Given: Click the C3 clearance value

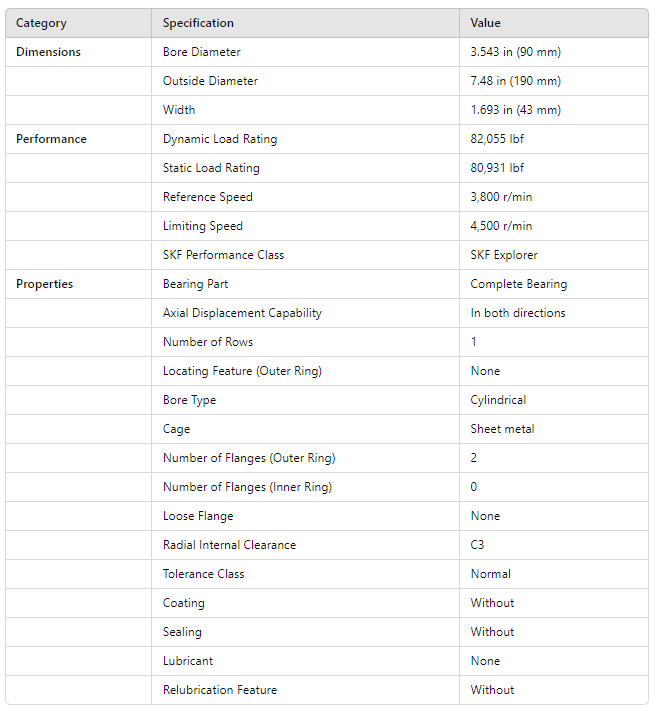Looking at the screenshot, I should 478,545.
